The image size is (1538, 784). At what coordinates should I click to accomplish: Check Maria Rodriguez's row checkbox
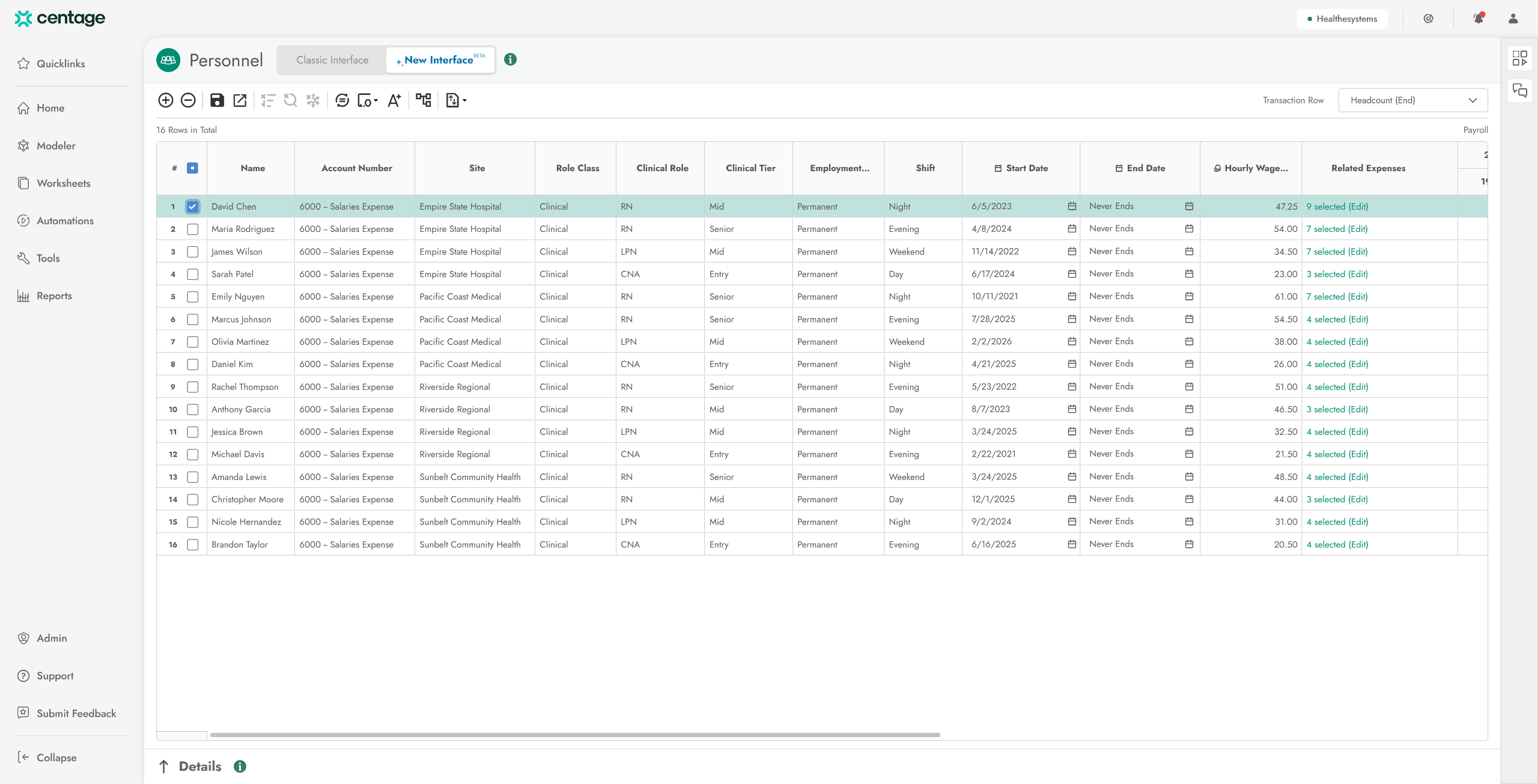(192, 229)
